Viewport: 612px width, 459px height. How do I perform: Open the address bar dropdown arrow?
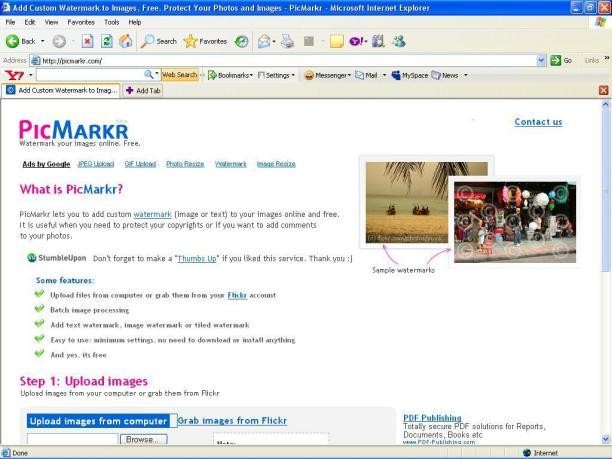pos(541,60)
